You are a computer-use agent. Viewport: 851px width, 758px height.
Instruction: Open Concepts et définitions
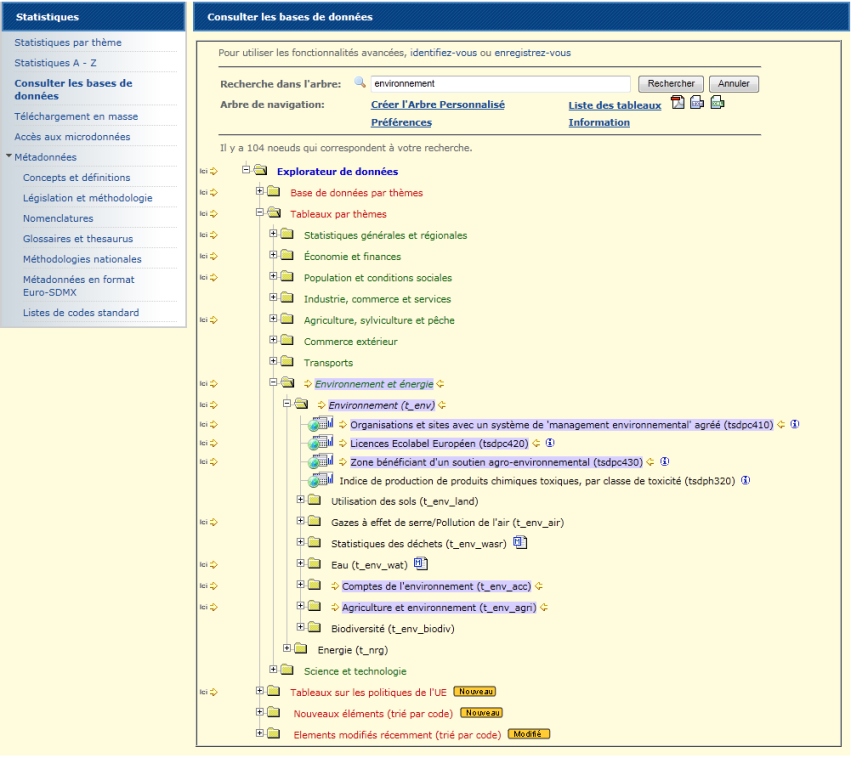[x=77, y=177]
